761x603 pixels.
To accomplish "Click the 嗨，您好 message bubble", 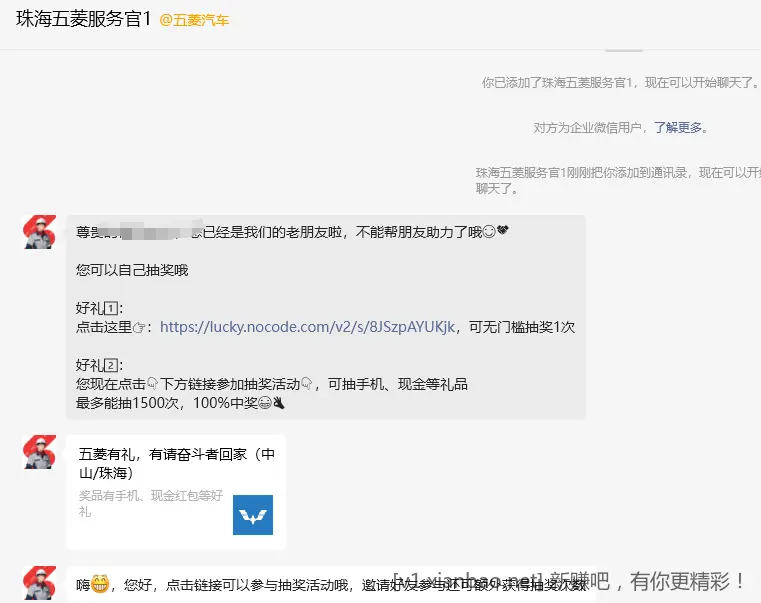I will coord(331,585).
